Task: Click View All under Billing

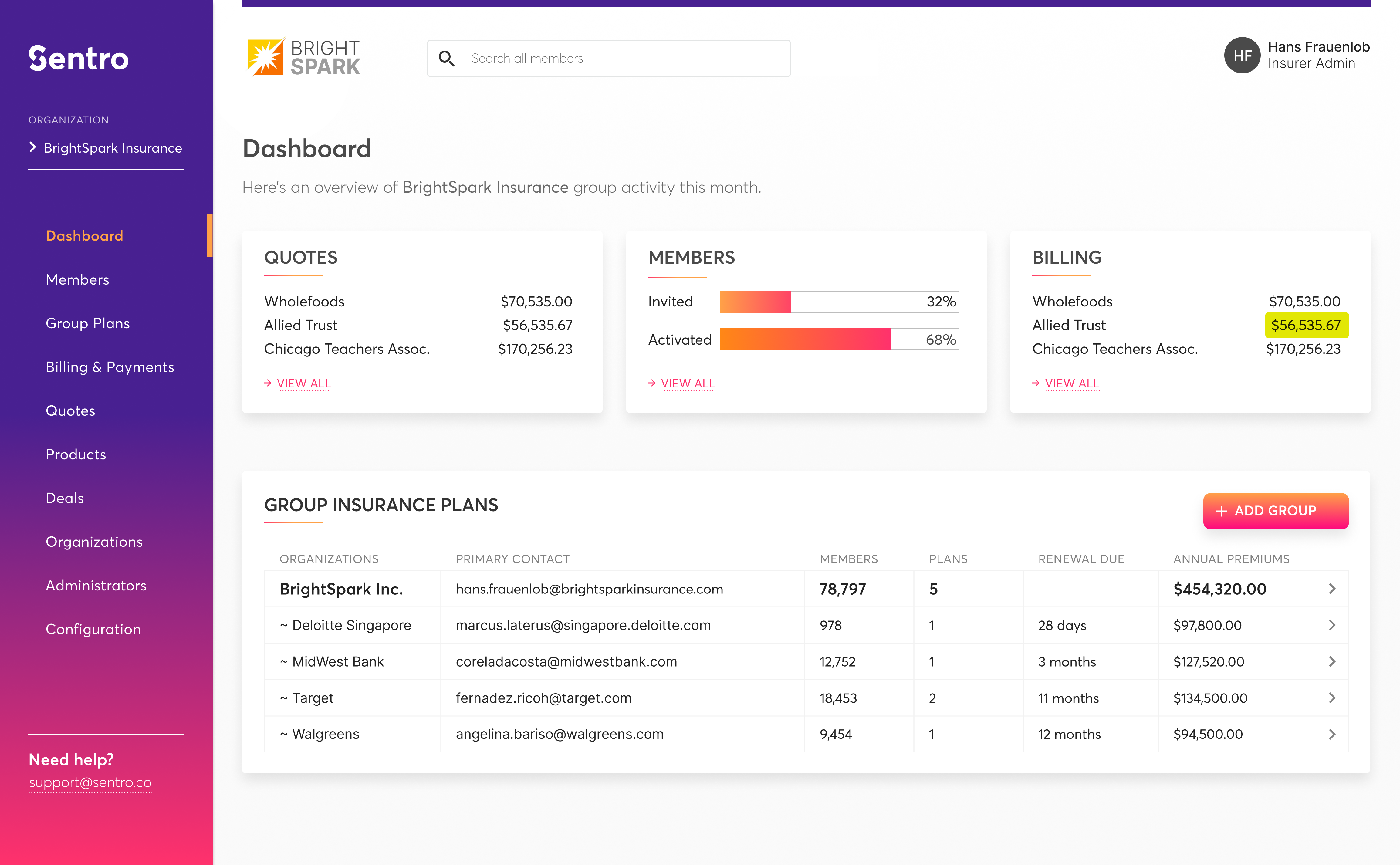Action: point(1072,383)
